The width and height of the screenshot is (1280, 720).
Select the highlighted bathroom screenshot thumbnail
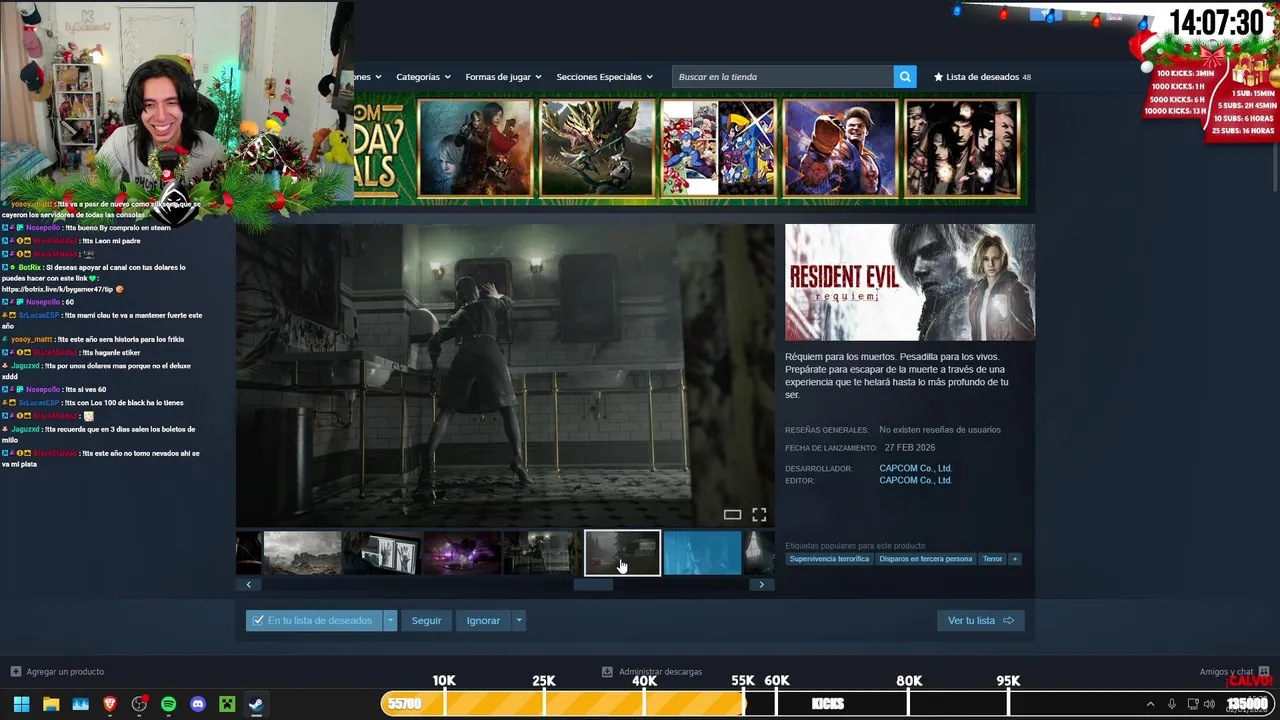pyautogui.click(x=622, y=553)
